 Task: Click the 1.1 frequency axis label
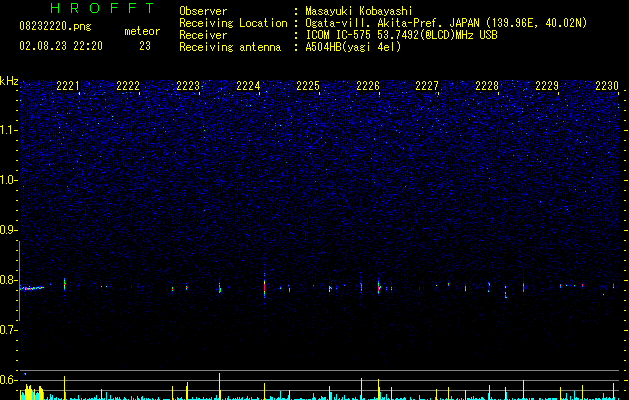click(8, 130)
